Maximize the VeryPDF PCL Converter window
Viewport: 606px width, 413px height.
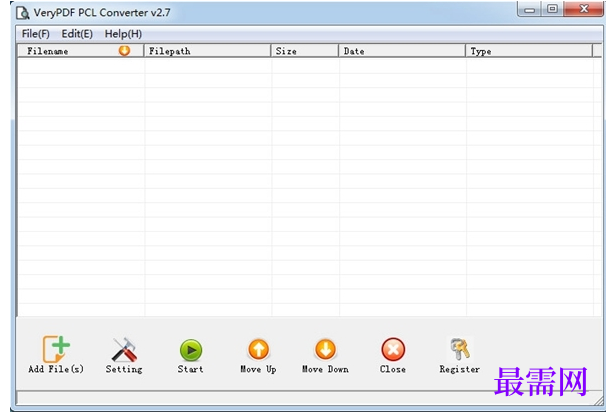[x=552, y=9]
